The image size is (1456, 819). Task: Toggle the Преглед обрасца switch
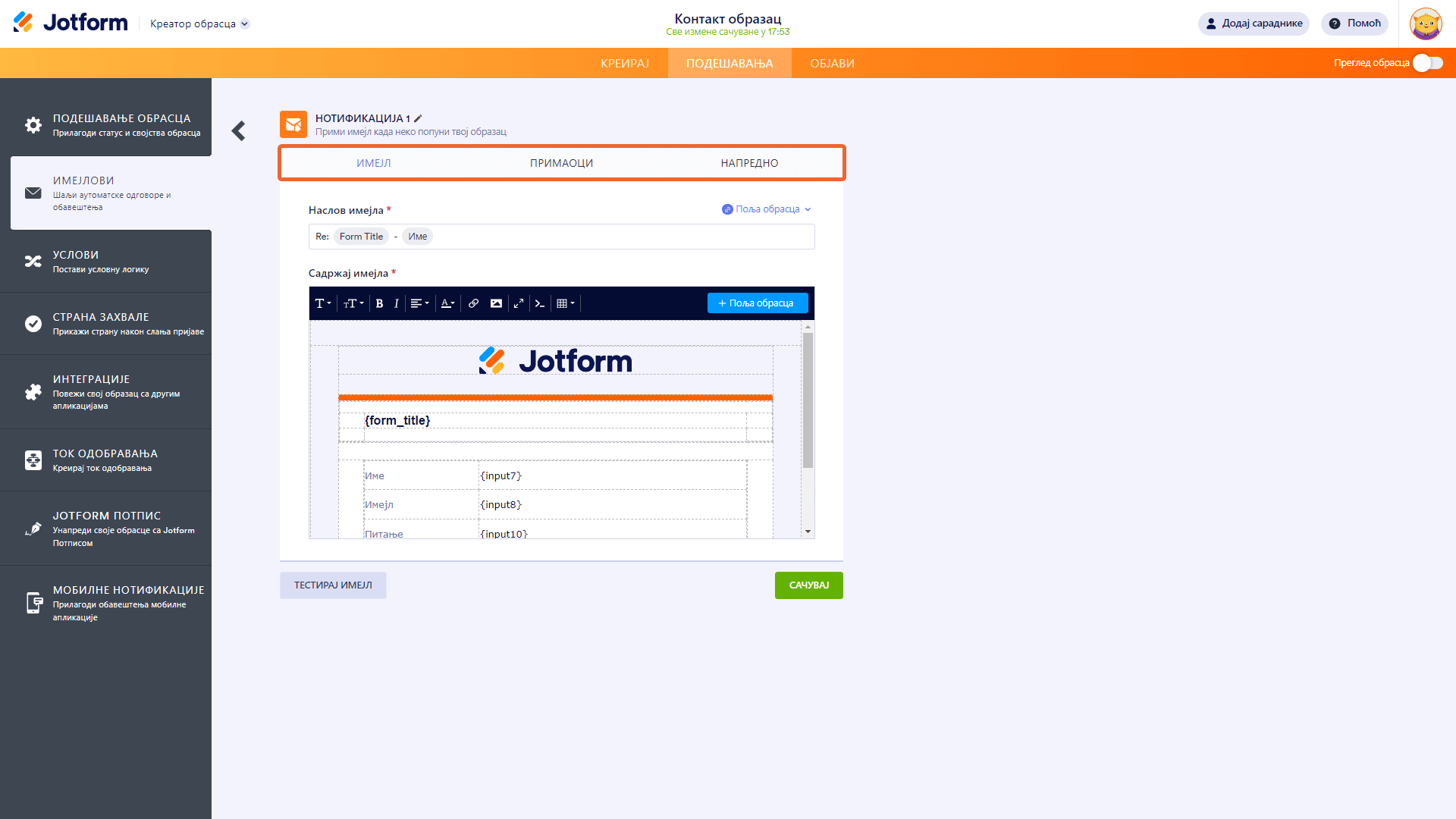click(x=1427, y=63)
